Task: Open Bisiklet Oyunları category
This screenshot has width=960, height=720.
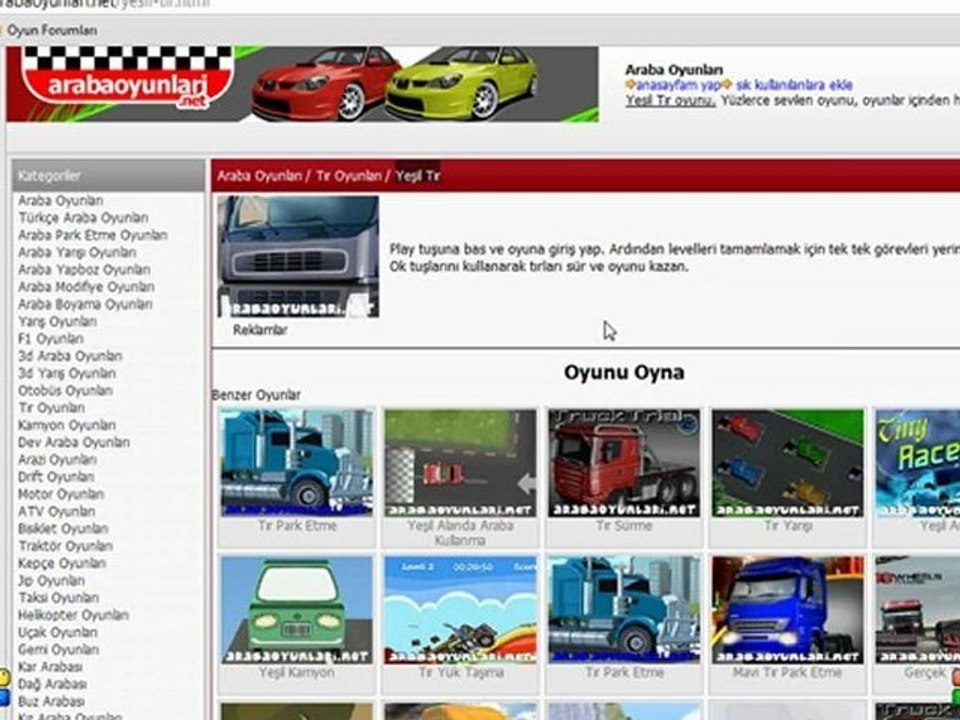Action: point(63,528)
